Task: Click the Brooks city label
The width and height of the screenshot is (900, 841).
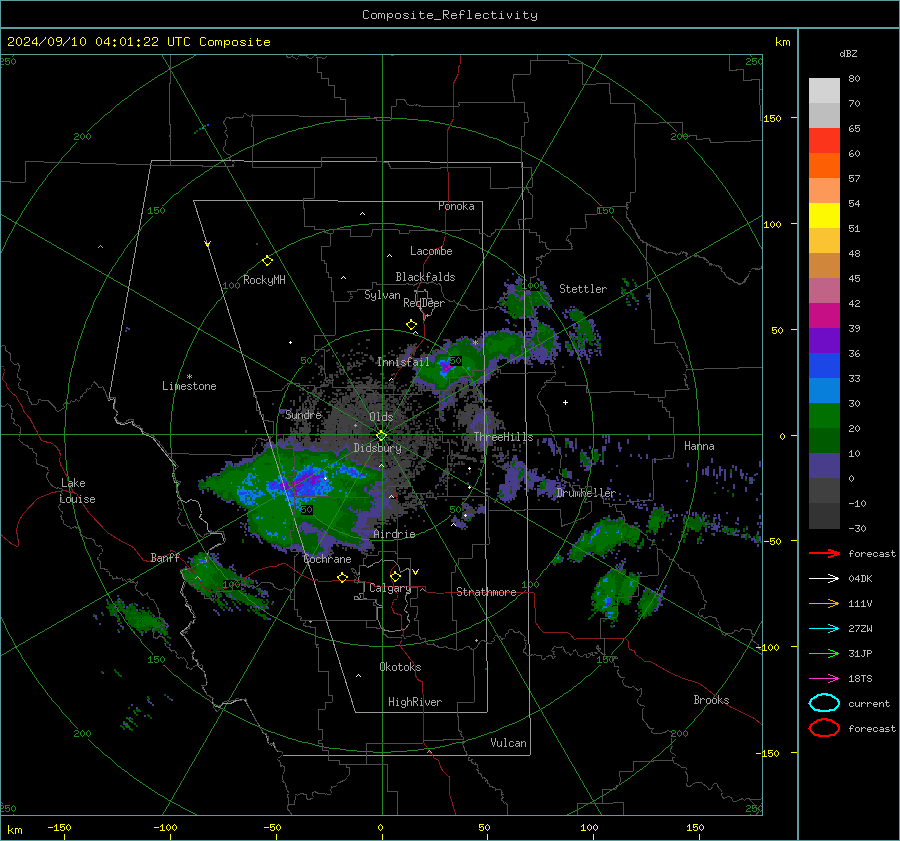Action: (711, 700)
